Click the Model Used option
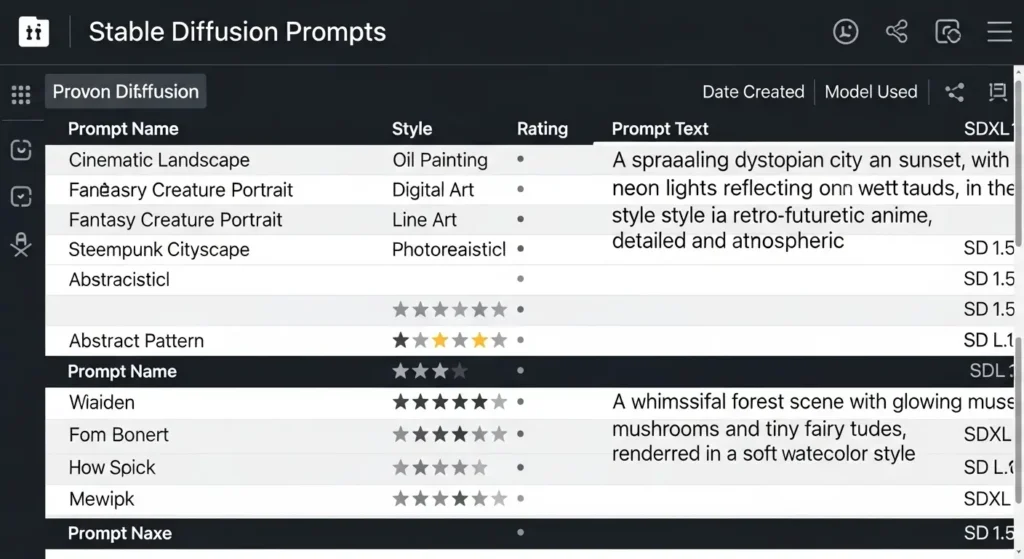1024x559 pixels. [x=871, y=92]
